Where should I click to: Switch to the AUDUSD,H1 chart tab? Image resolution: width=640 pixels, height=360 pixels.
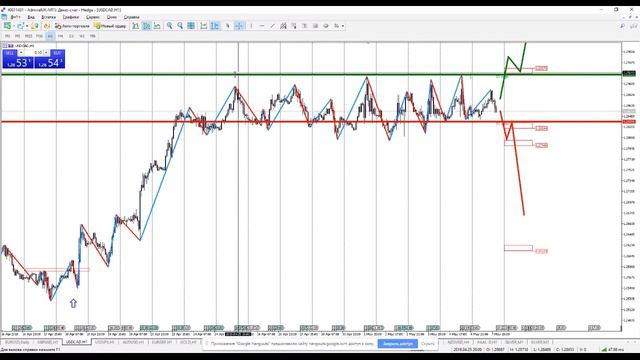(x=133, y=342)
